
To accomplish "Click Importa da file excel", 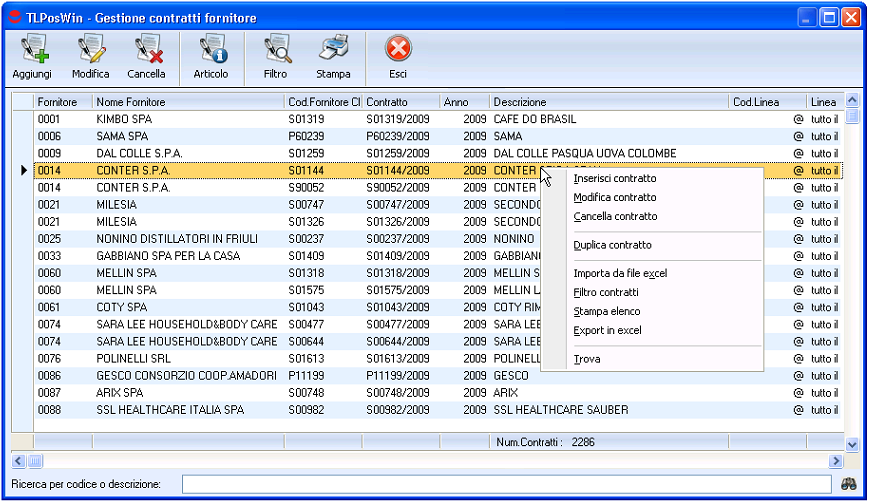I will point(619,273).
